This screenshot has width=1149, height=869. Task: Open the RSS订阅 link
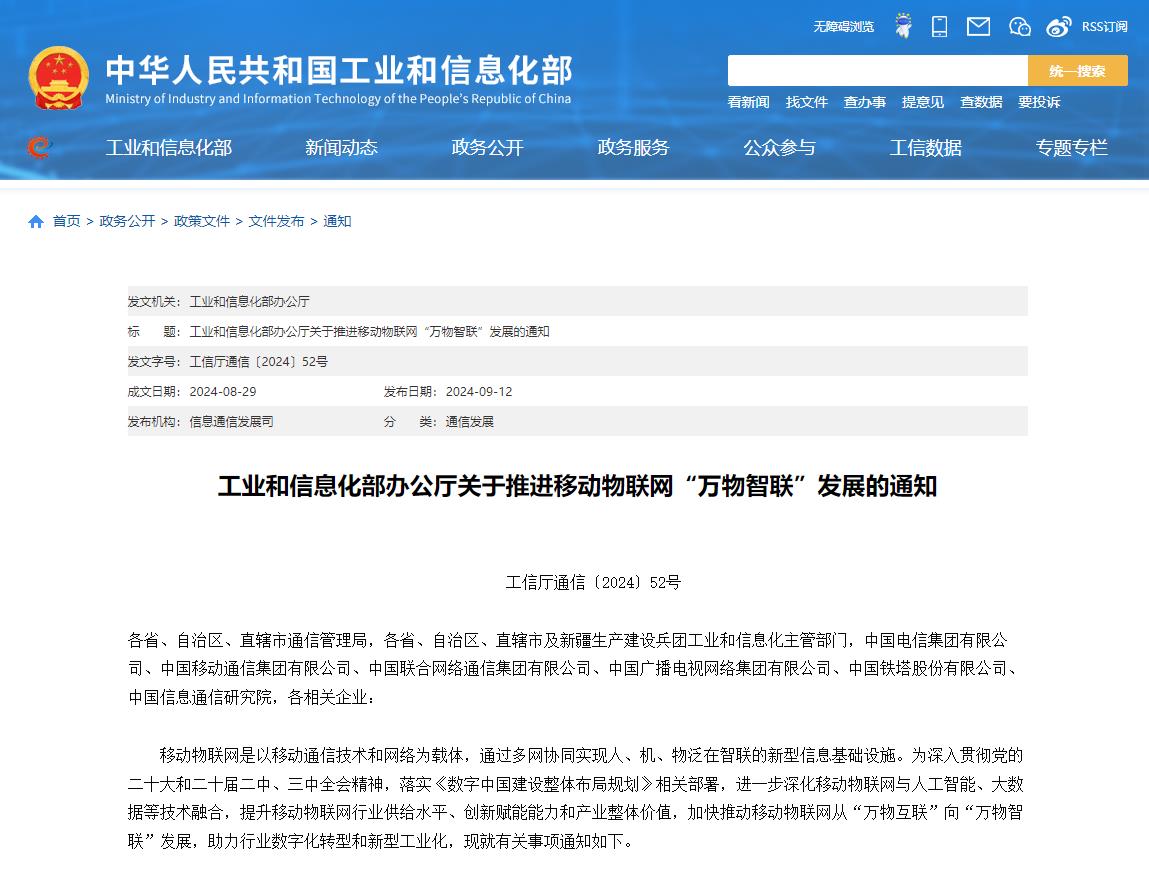point(1104,27)
